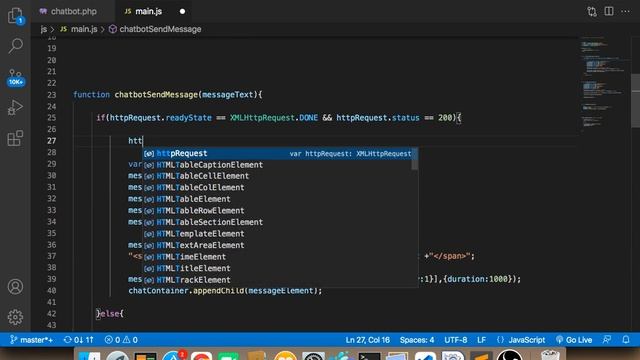Choose the HTMLTableElement suggestion
Image resolution: width=640 pixels, height=360 pixels.
coord(277,199)
